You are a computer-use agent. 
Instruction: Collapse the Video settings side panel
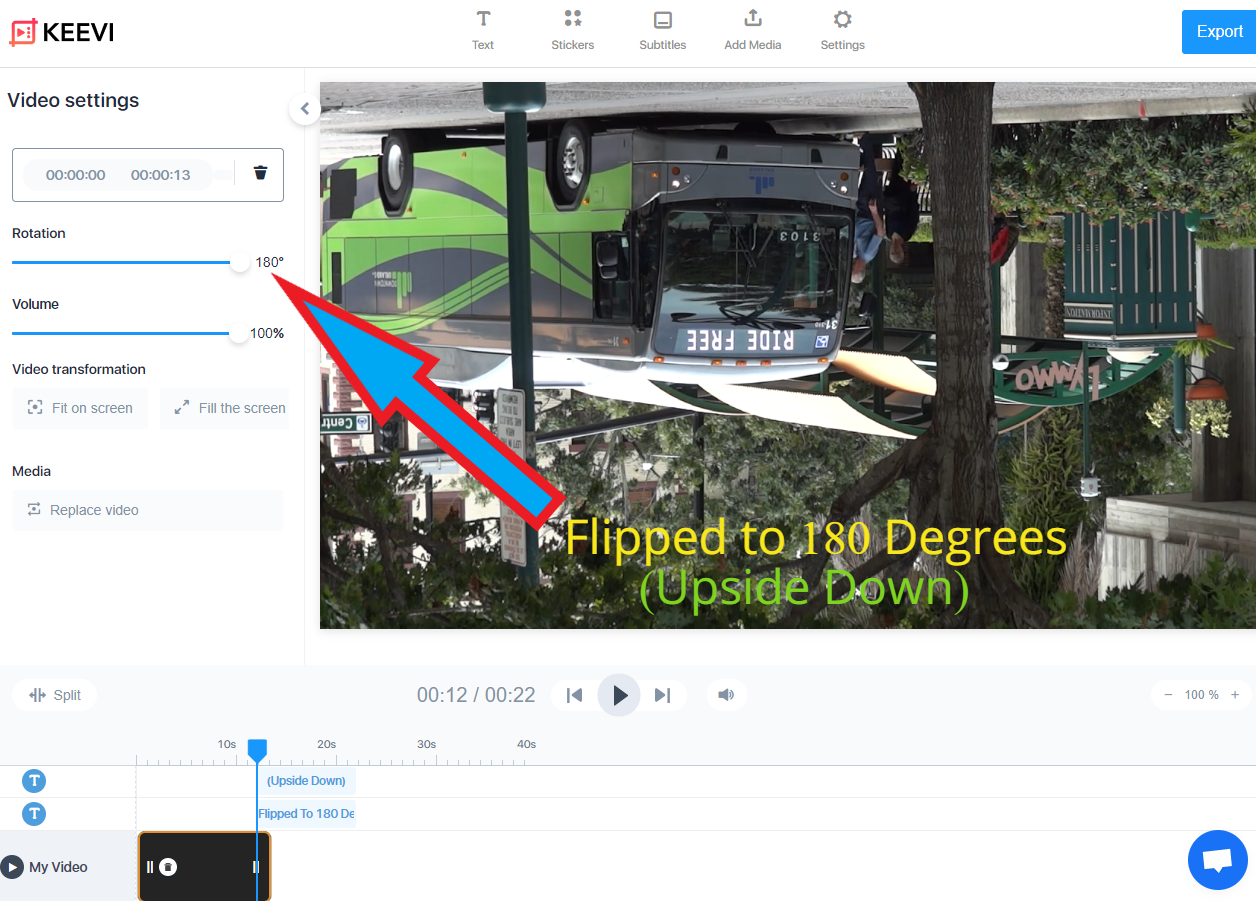coord(305,109)
